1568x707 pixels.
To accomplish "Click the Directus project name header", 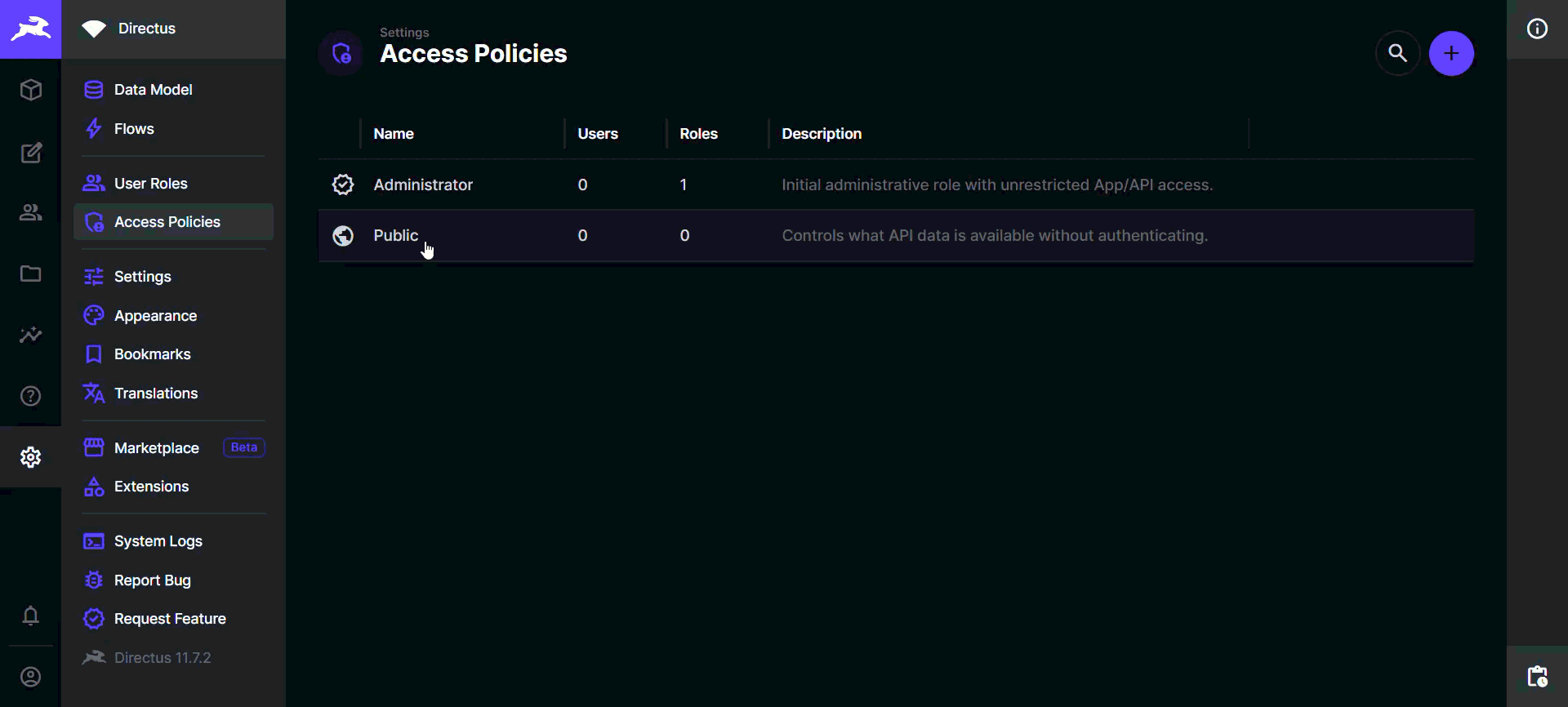I will (147, 29).
